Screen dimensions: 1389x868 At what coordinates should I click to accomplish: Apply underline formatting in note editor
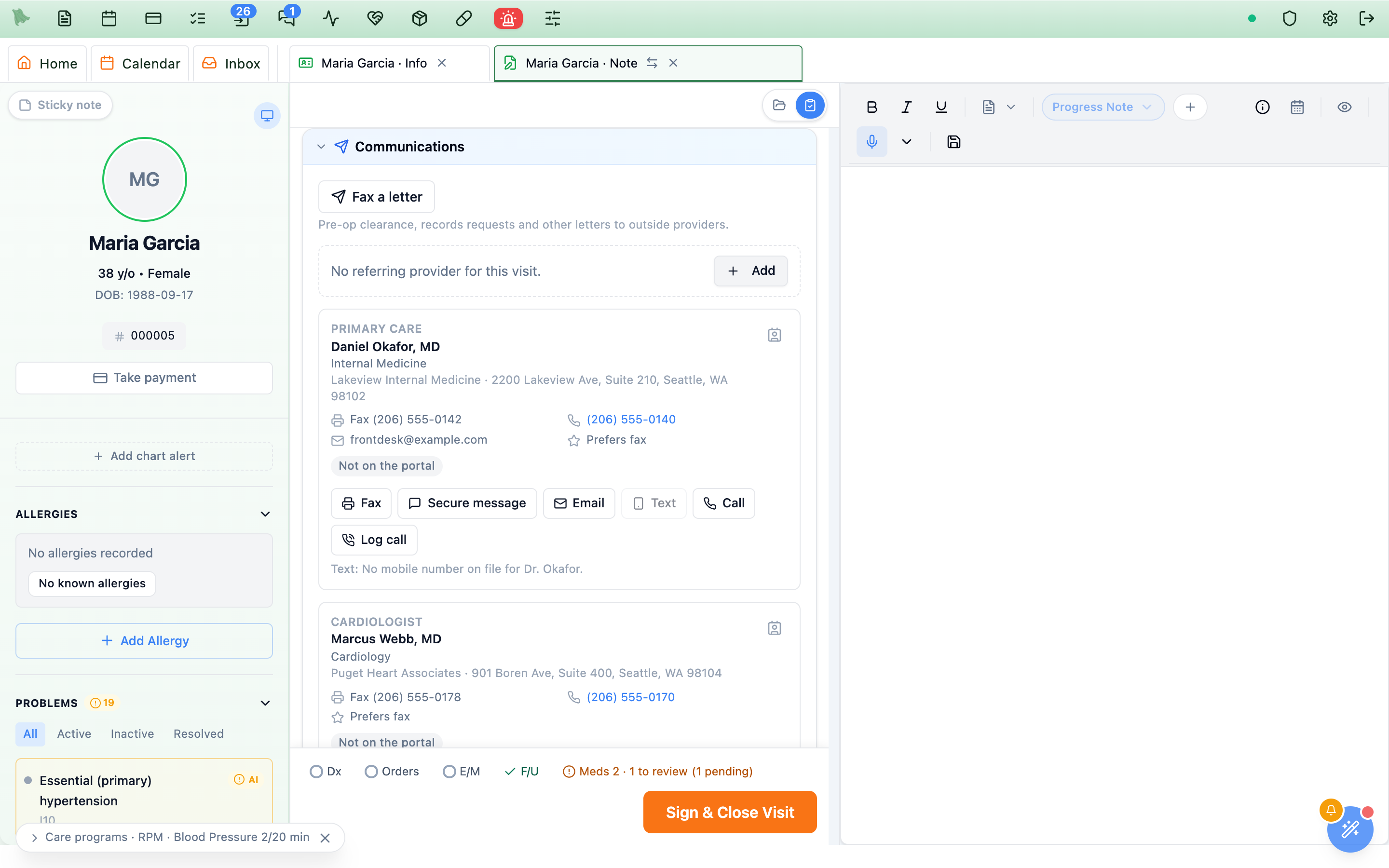click(941, 107)
